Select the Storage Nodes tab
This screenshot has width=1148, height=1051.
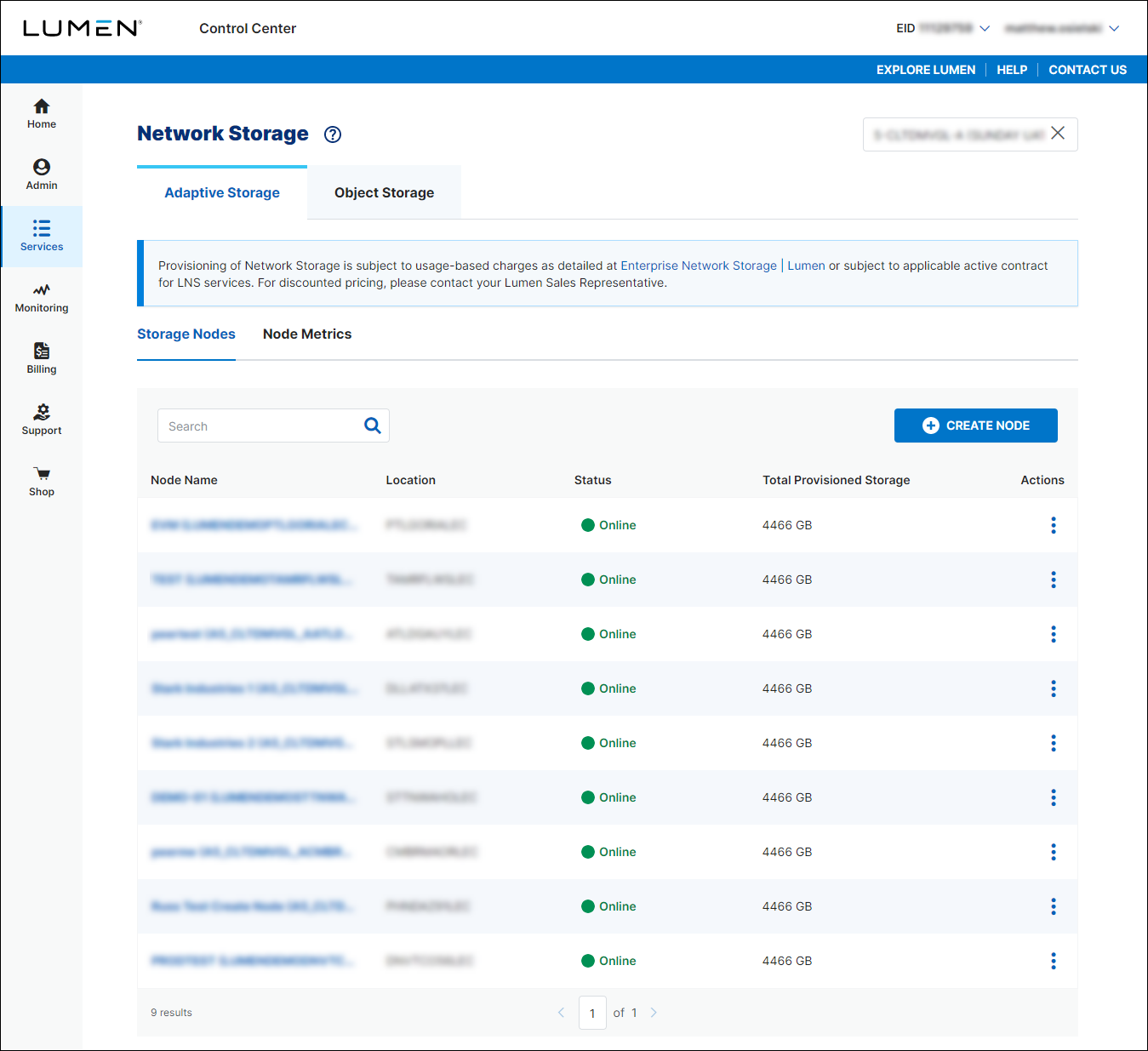coord(186,334)
